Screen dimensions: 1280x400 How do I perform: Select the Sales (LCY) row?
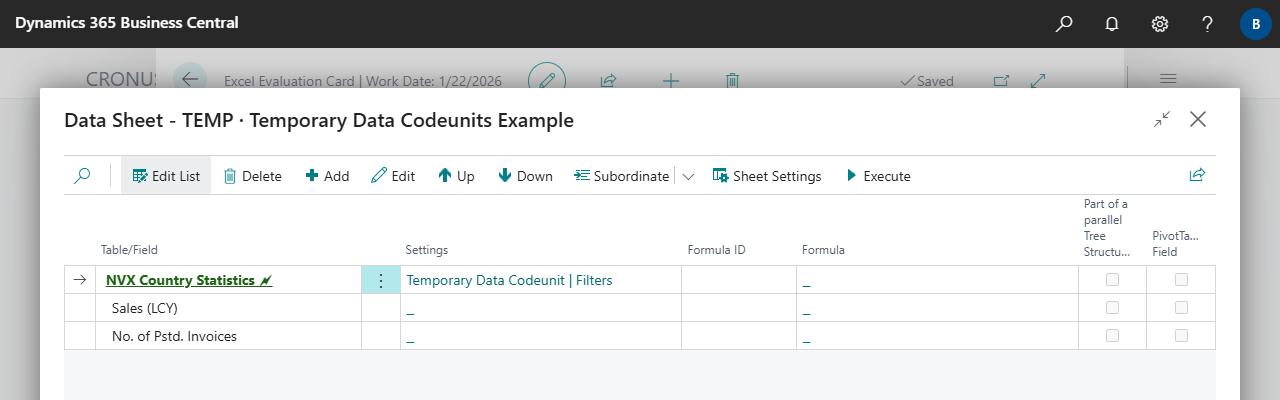pyautogui.click(x=640, y=308)
